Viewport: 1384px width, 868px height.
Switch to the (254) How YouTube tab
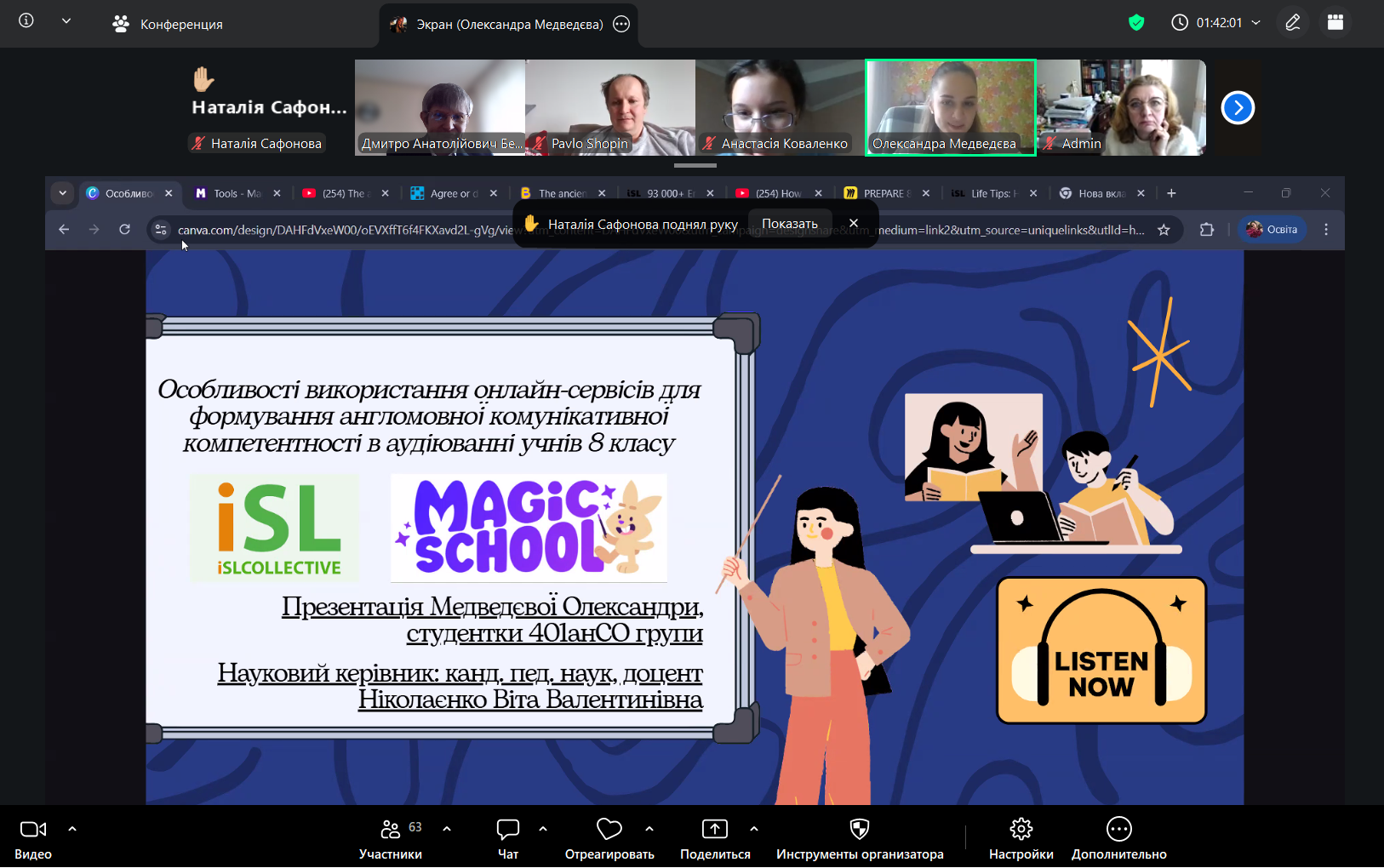[x=778, y=193]
